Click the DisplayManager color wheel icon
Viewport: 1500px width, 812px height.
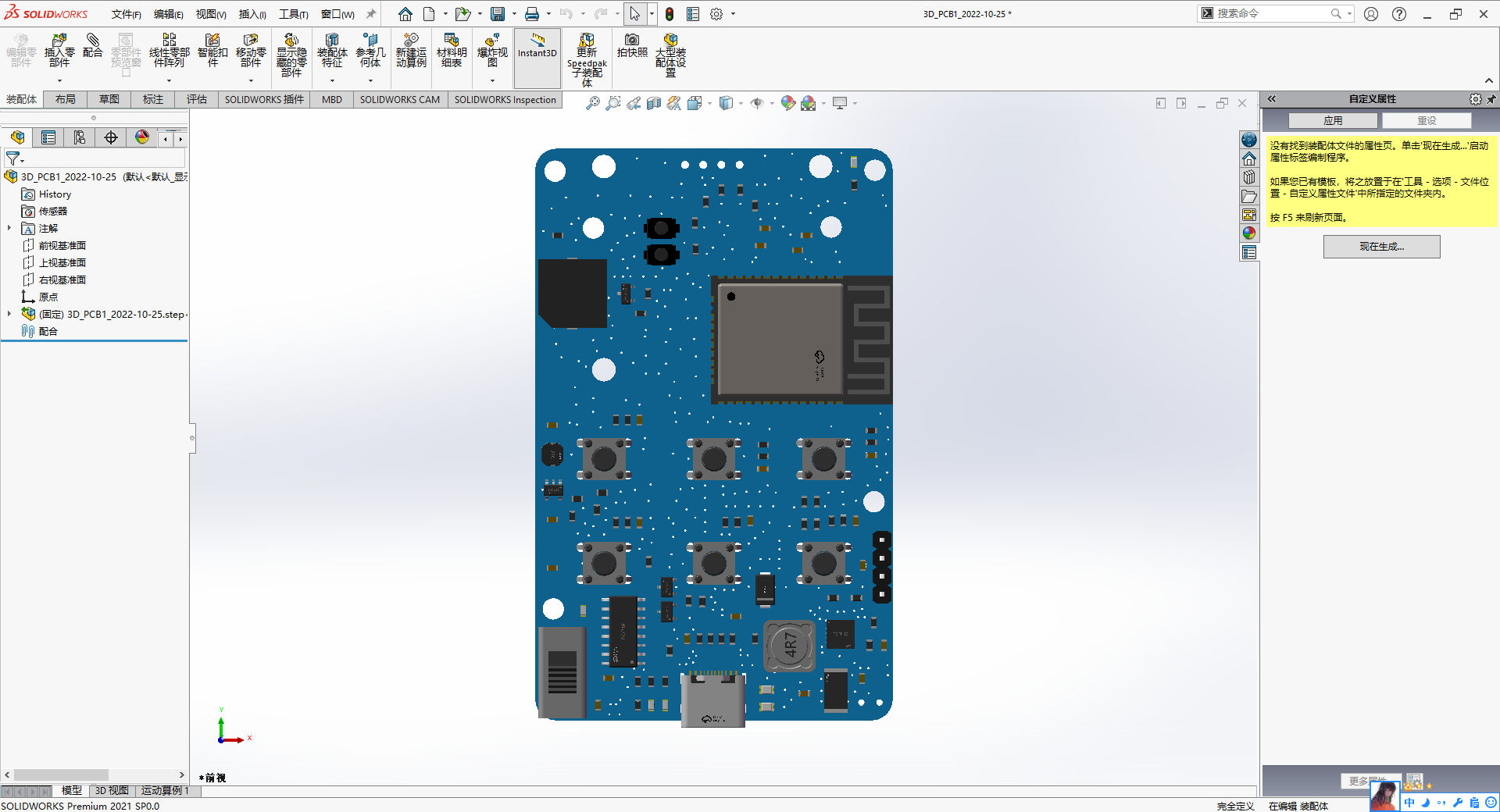(142, 138)
